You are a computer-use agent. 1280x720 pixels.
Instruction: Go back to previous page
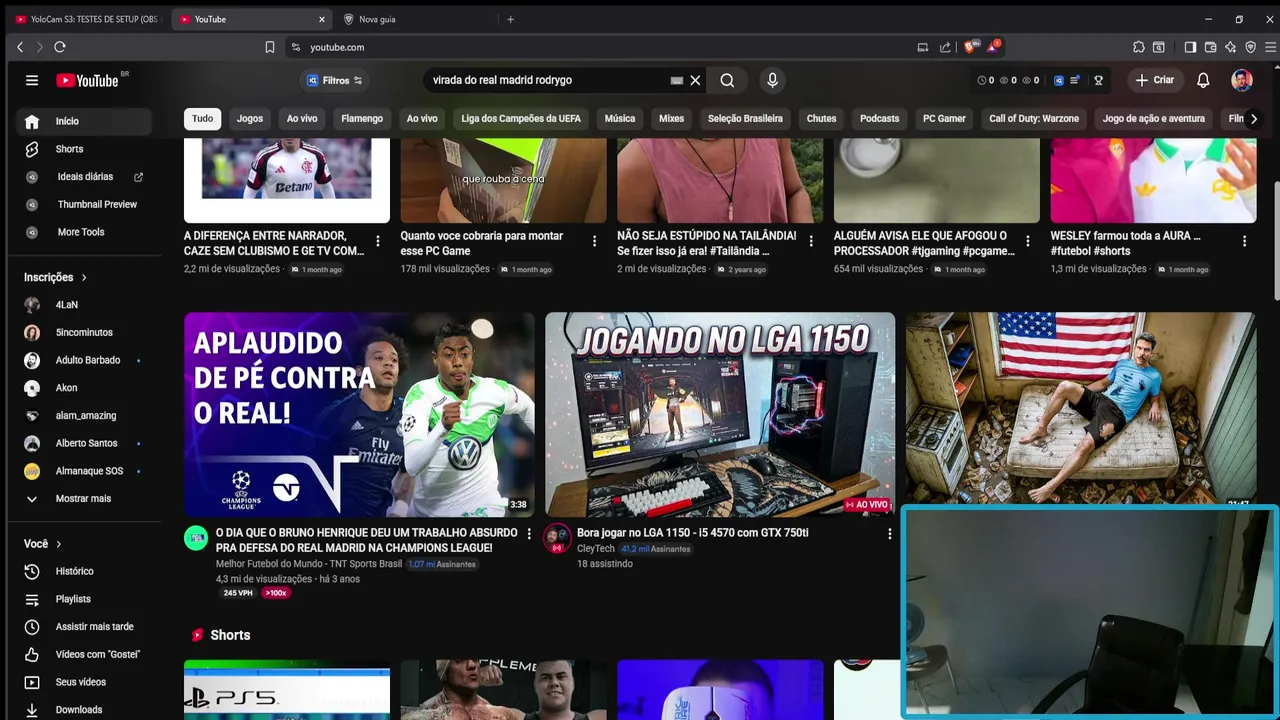coord(20,47)
